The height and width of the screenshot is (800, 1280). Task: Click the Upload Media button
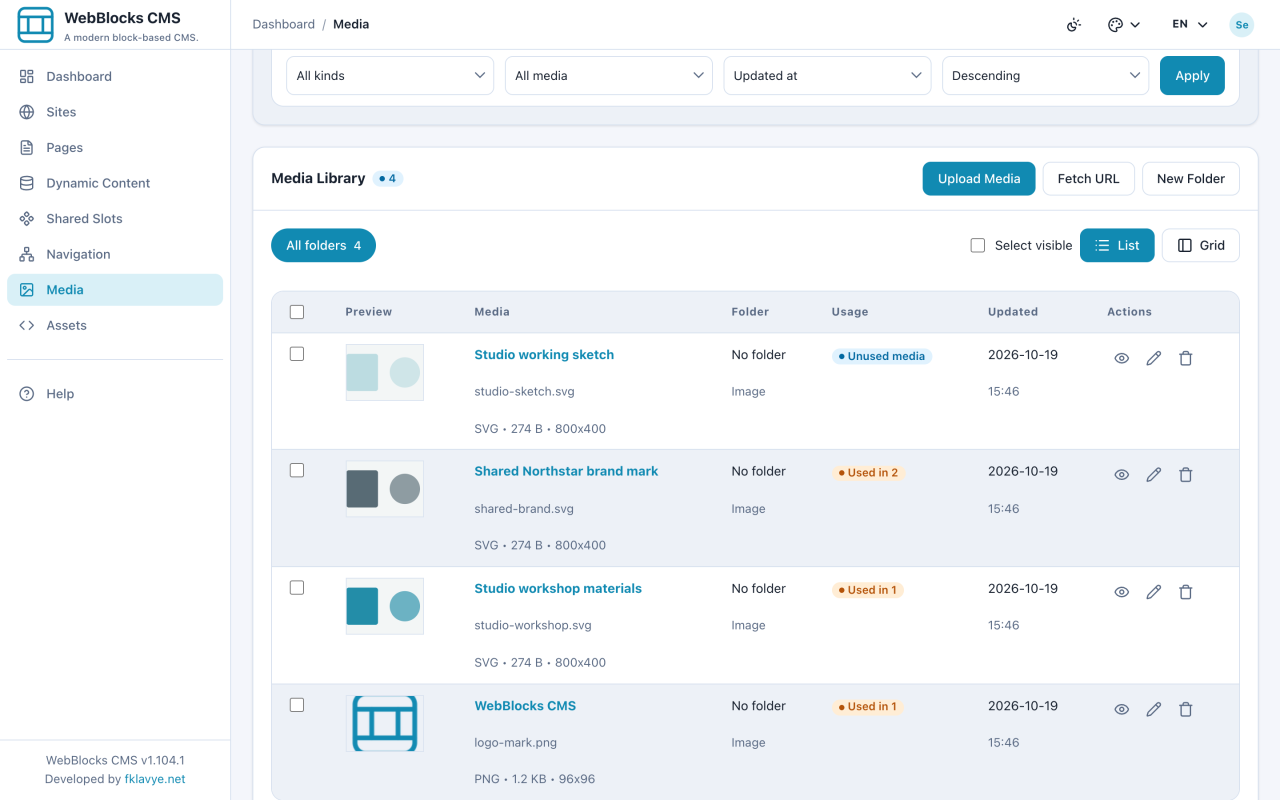(x=979, y=179)
